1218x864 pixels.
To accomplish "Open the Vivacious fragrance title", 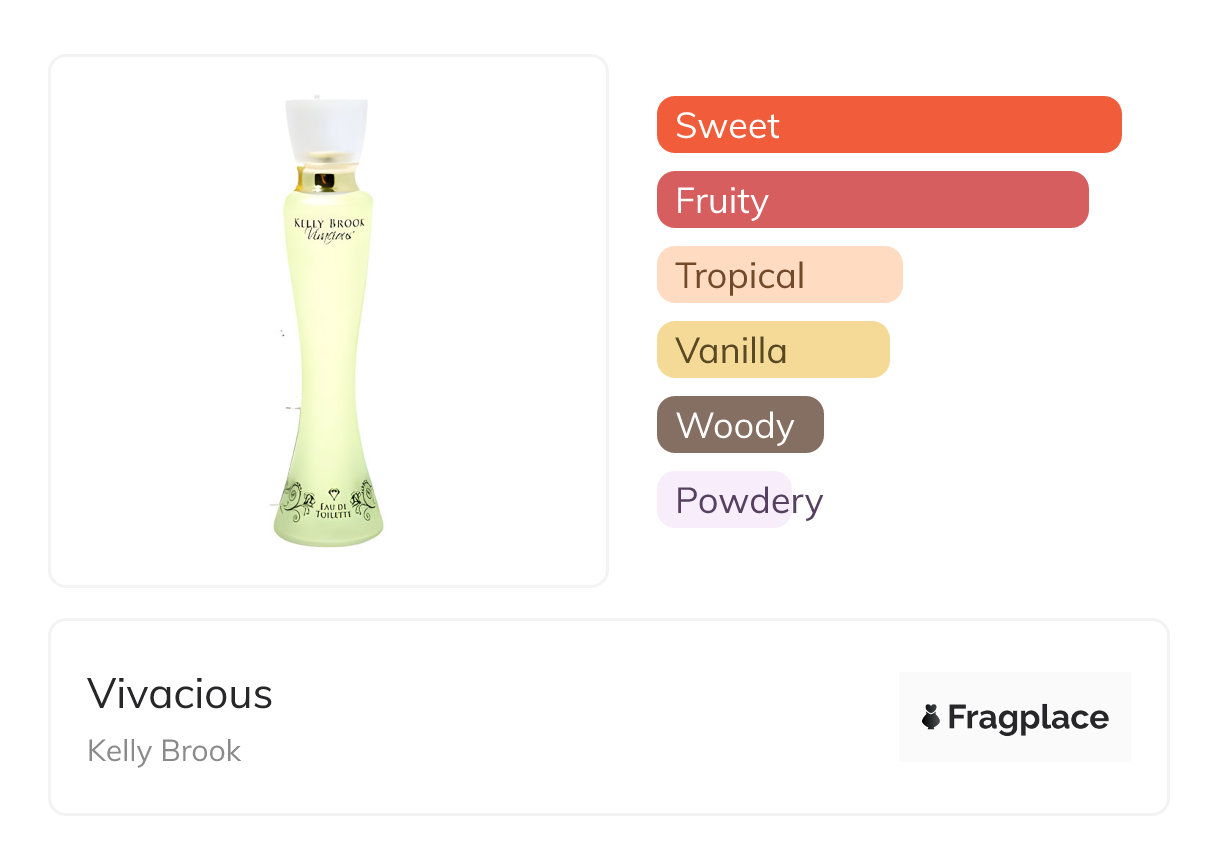I will (180, 693).
